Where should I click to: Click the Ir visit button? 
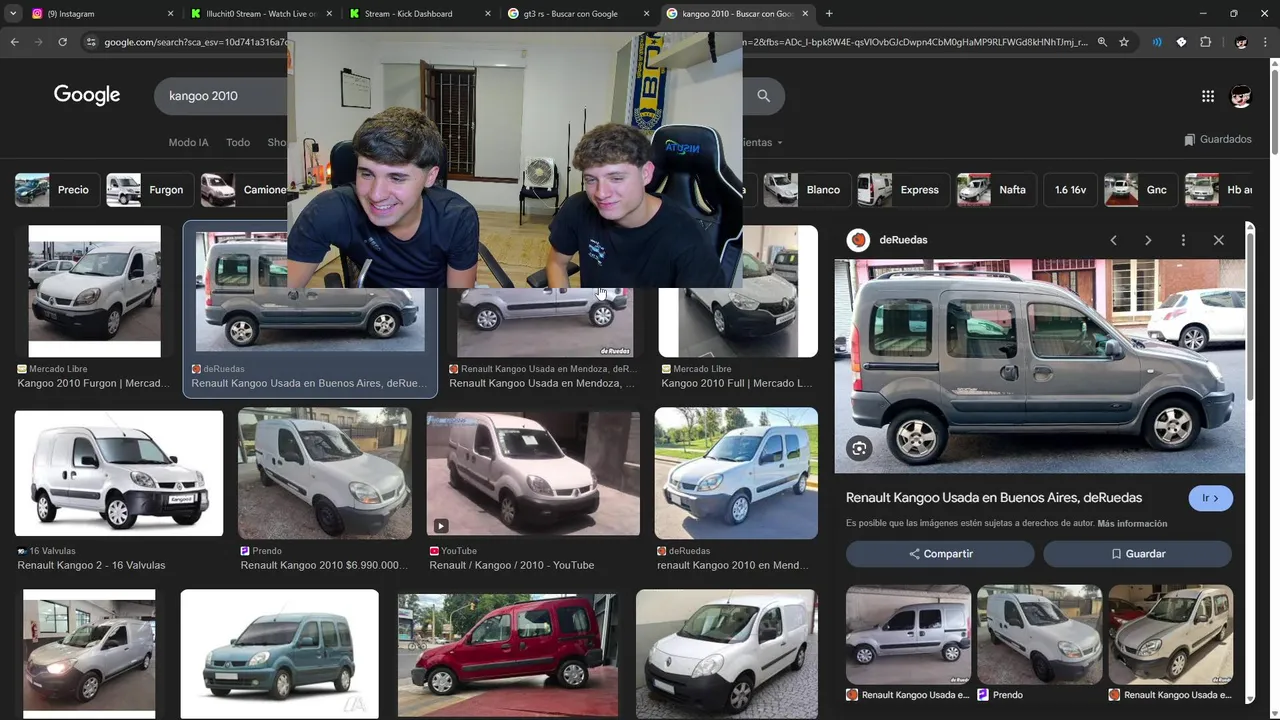point(1210,498)
